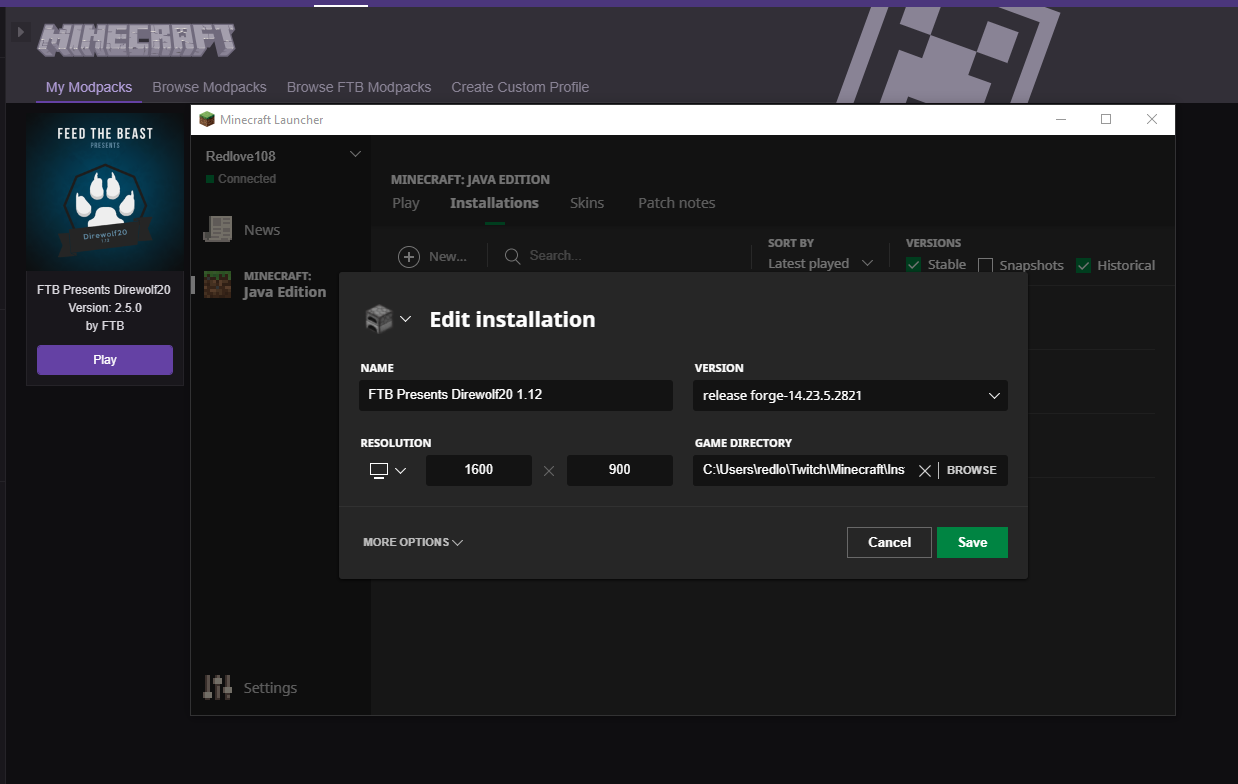Switch to the Skins tab
Image resolution: width=1238 pixels, height=784 pixels.
[587, 203]
